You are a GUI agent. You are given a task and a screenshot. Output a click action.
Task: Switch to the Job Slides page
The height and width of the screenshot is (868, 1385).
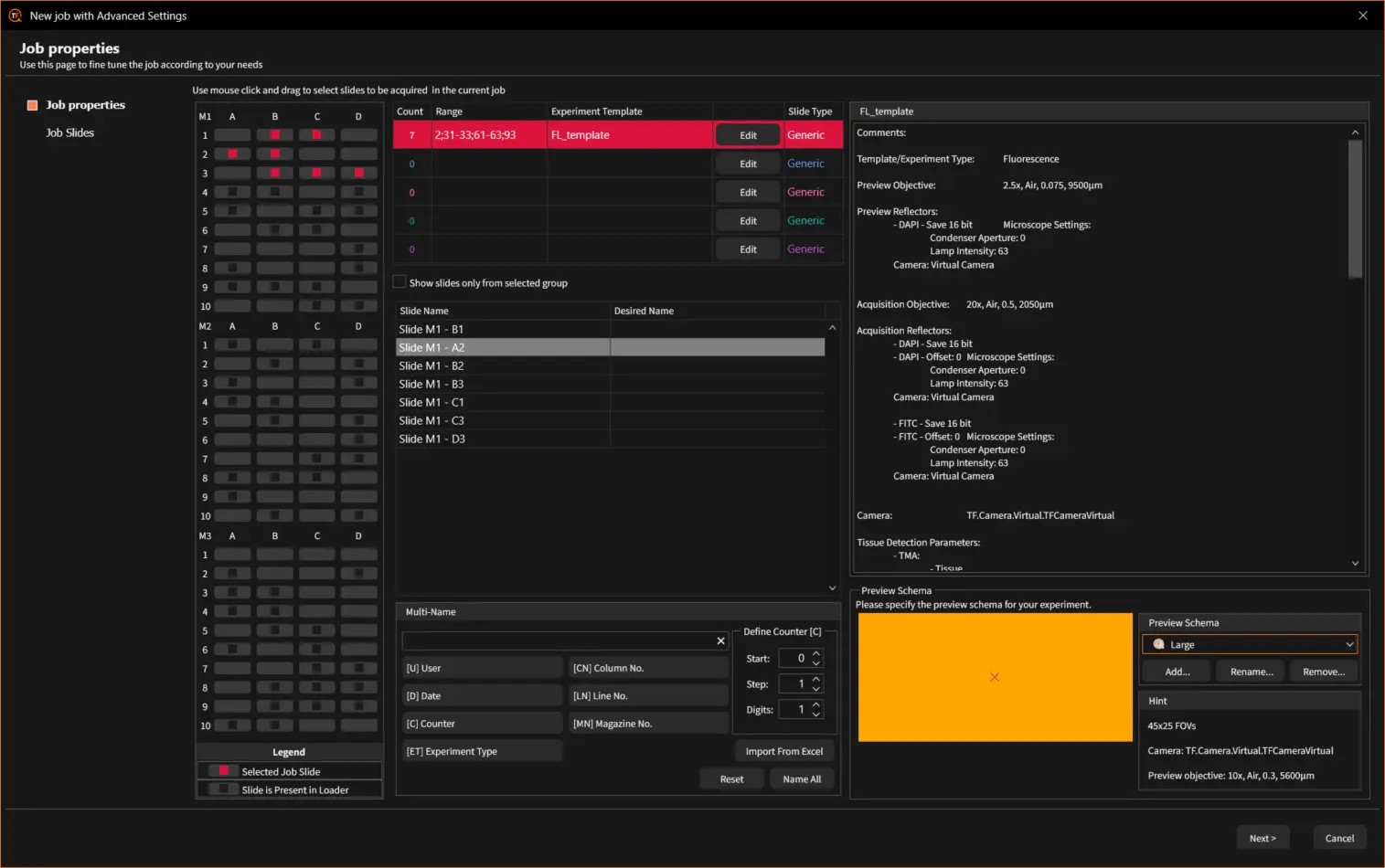[70, 132]
